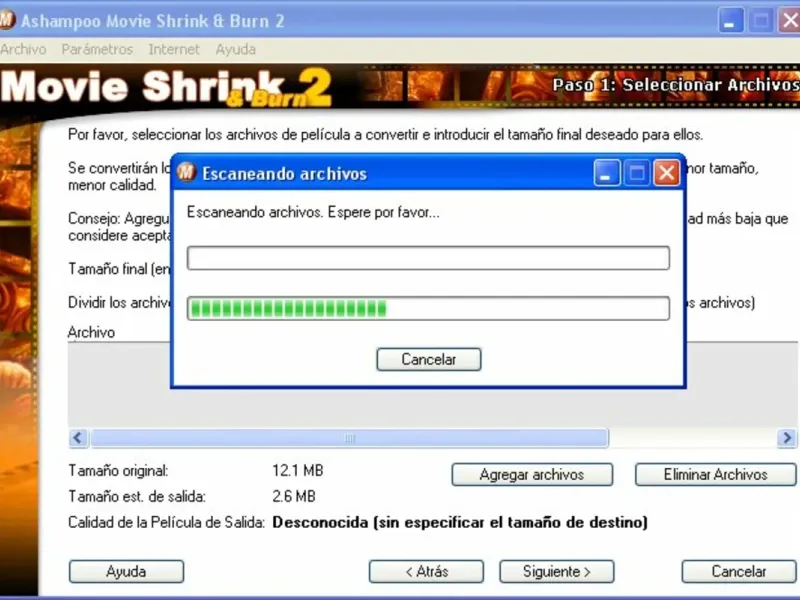
Task: Click the 'Calidad de la Película de Salida:' label
Action: tap(167, 522)
